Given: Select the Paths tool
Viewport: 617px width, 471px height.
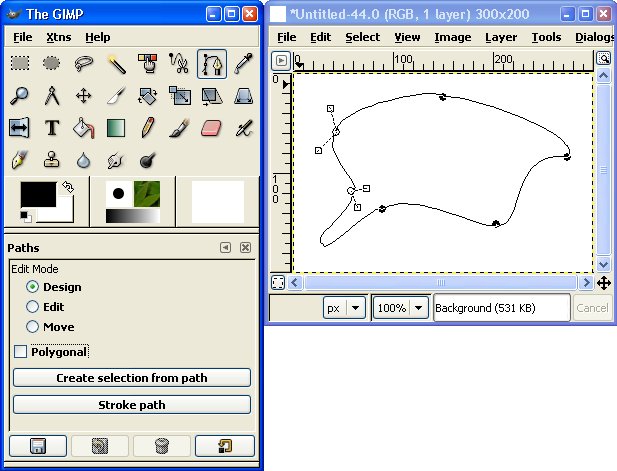Looking at the screenshot, I should point(212,64).
